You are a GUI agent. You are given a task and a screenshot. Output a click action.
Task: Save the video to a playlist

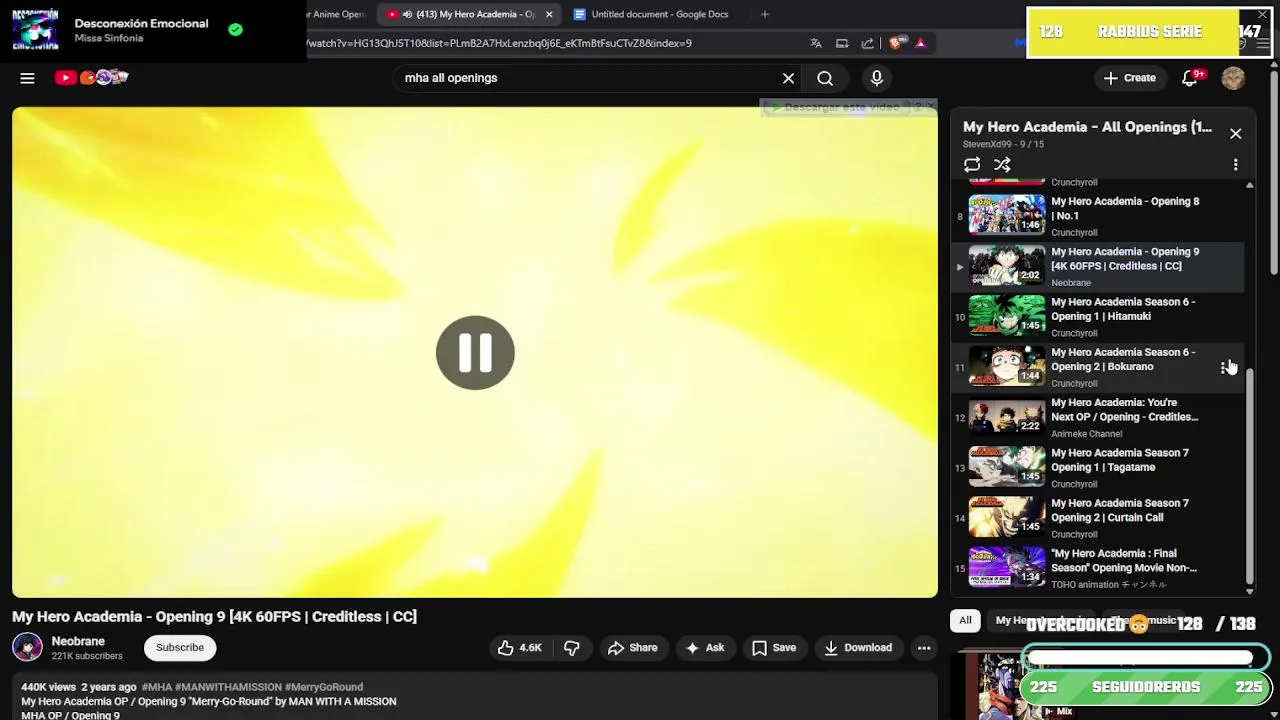tap(774, 648)
